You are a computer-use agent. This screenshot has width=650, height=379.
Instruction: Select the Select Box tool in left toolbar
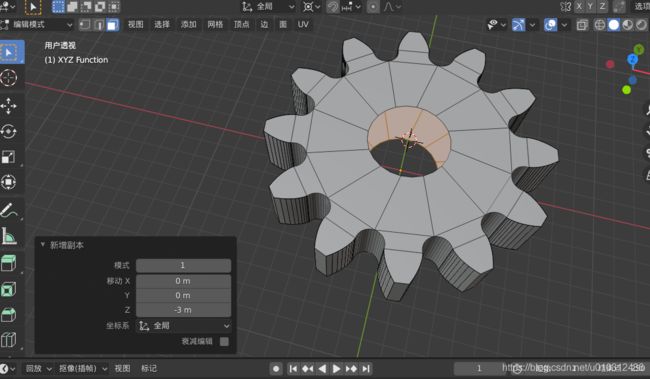9,52
